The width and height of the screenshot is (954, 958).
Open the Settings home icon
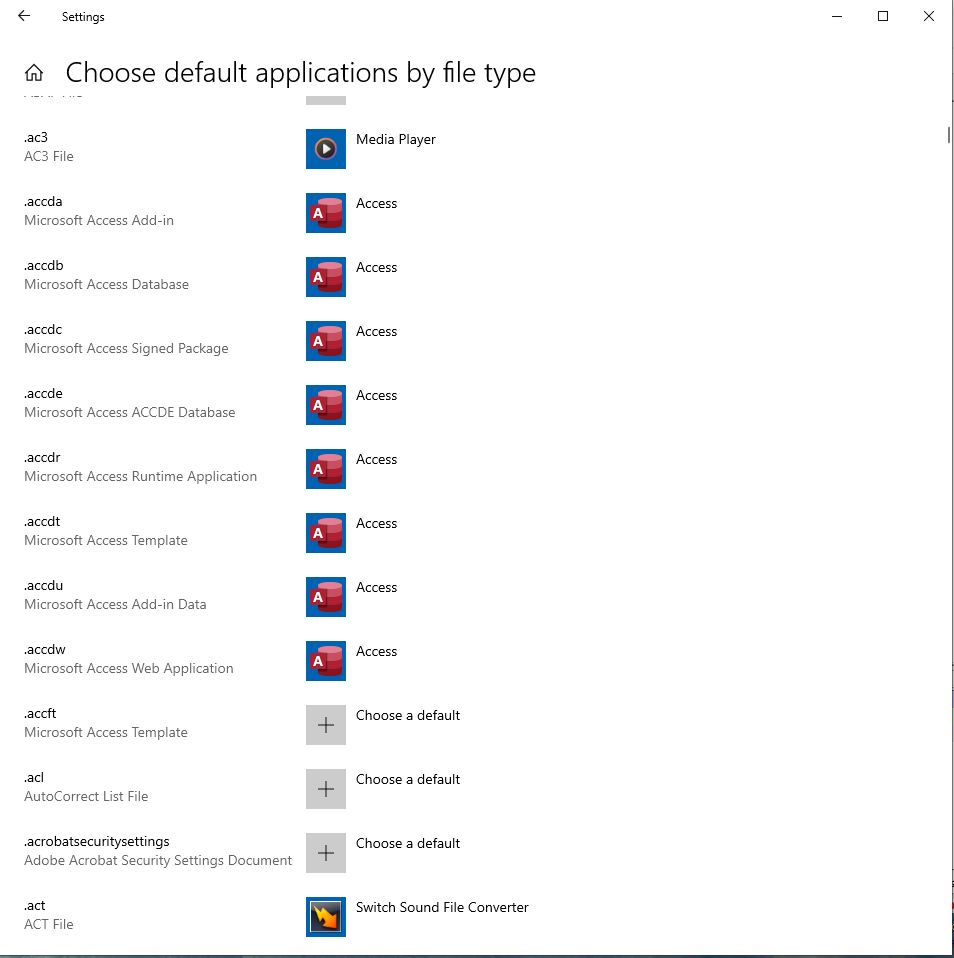tap(34, 73)
